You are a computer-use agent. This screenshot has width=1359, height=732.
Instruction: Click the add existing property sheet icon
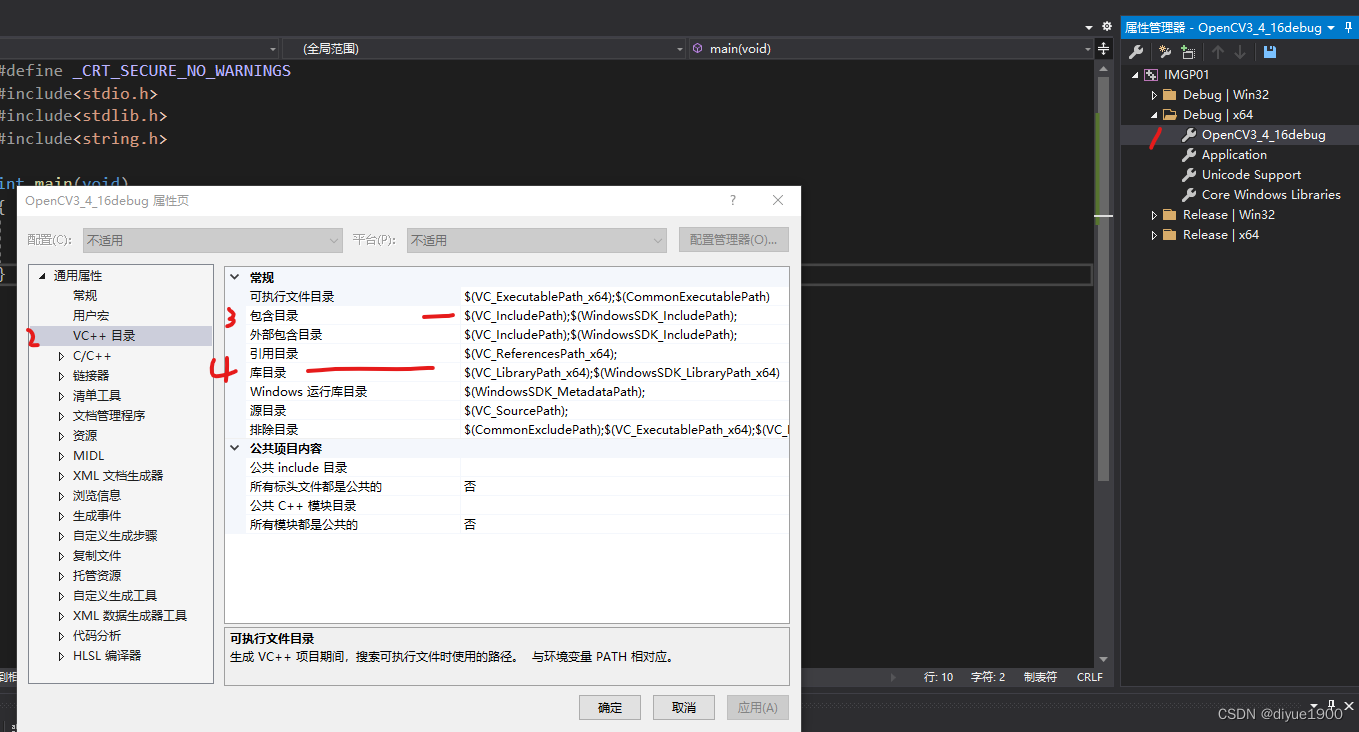tap(1188, 52)
